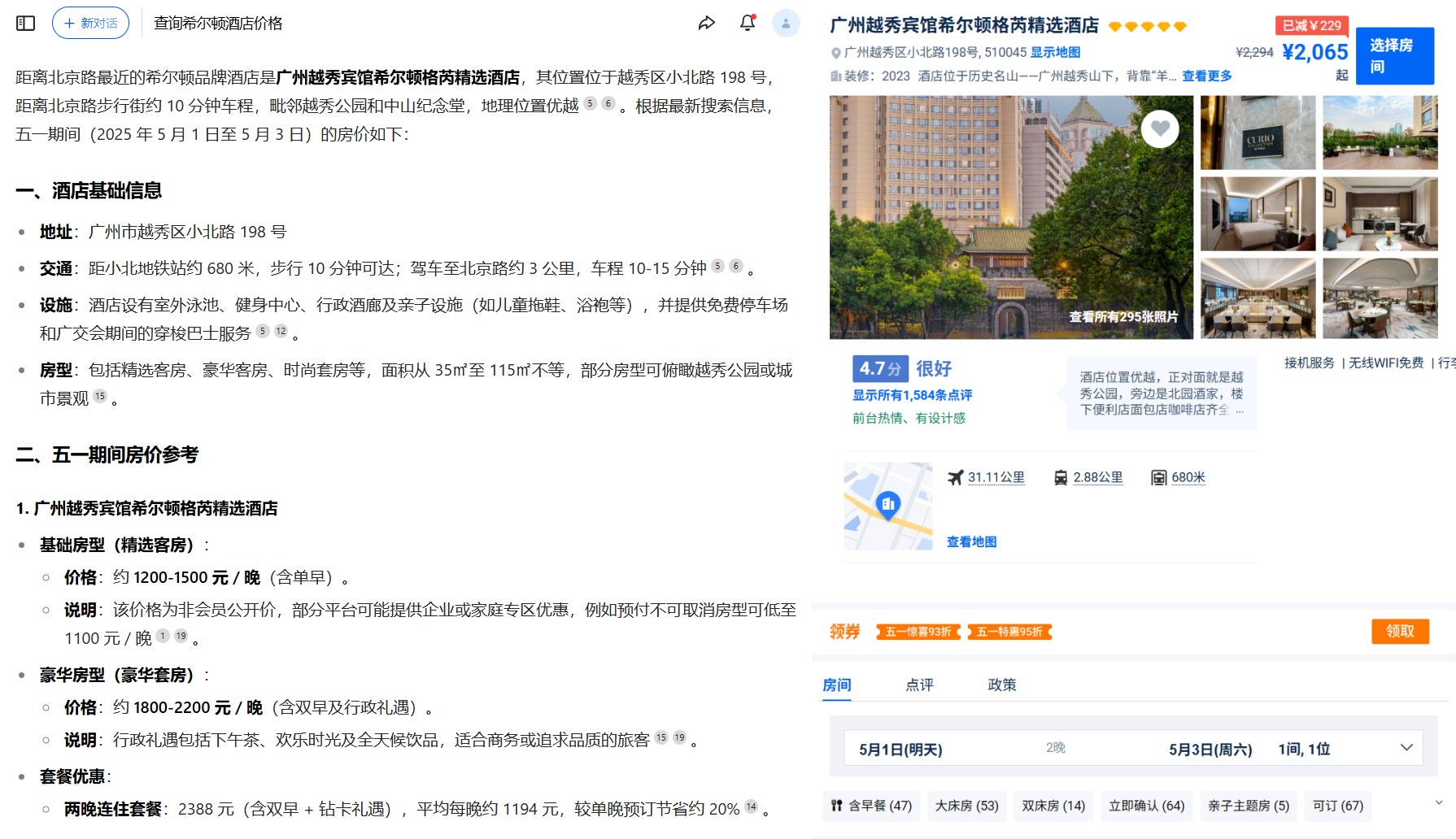
Task: Click the 无线WIFI免费 amenity text
Action: (x=1386, y=363)
